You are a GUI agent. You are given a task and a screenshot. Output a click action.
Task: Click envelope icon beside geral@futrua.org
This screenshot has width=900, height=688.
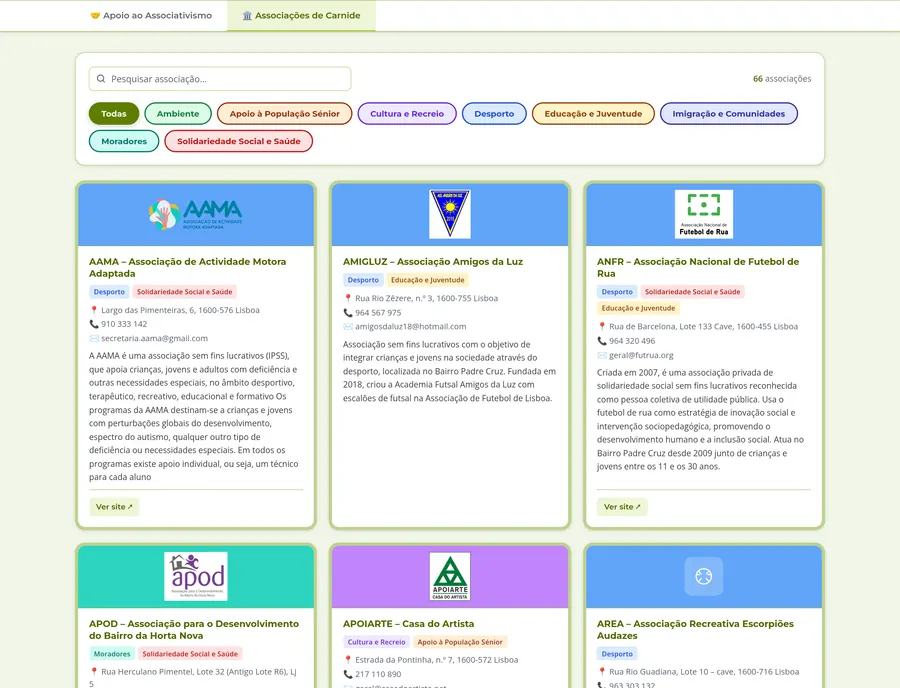[602, 355]
